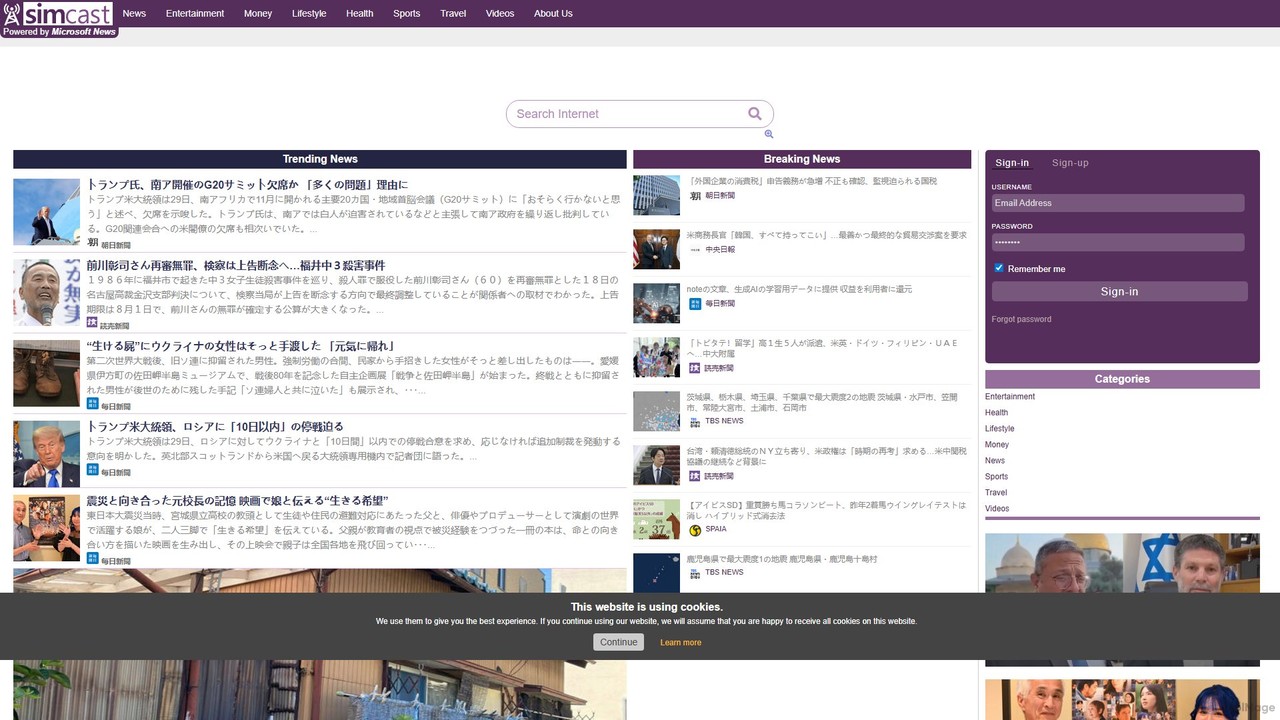Click the SPAIA source icon

coord(696,530)
